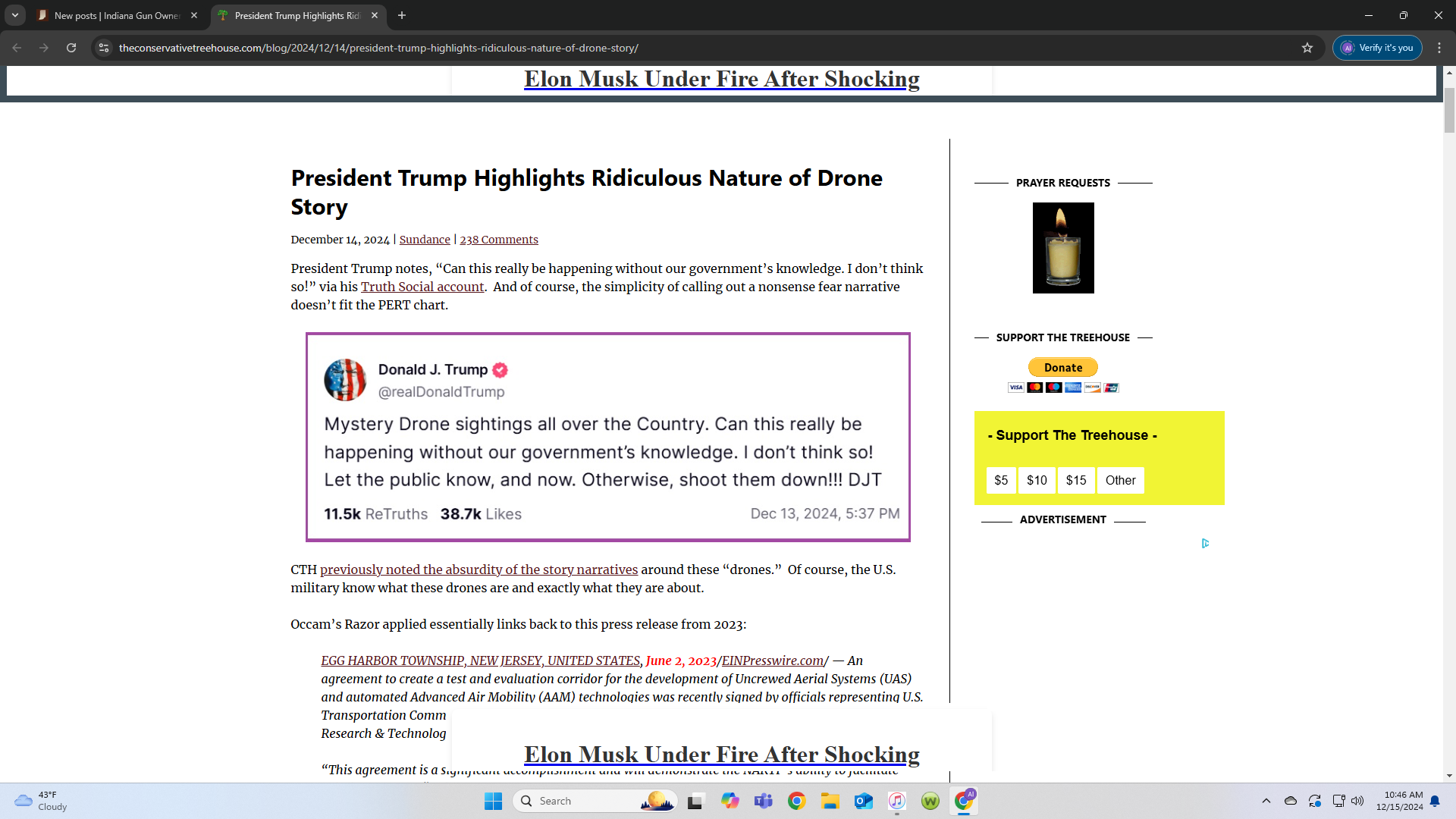
Task: Go back to the previous page
Action: 17,48
